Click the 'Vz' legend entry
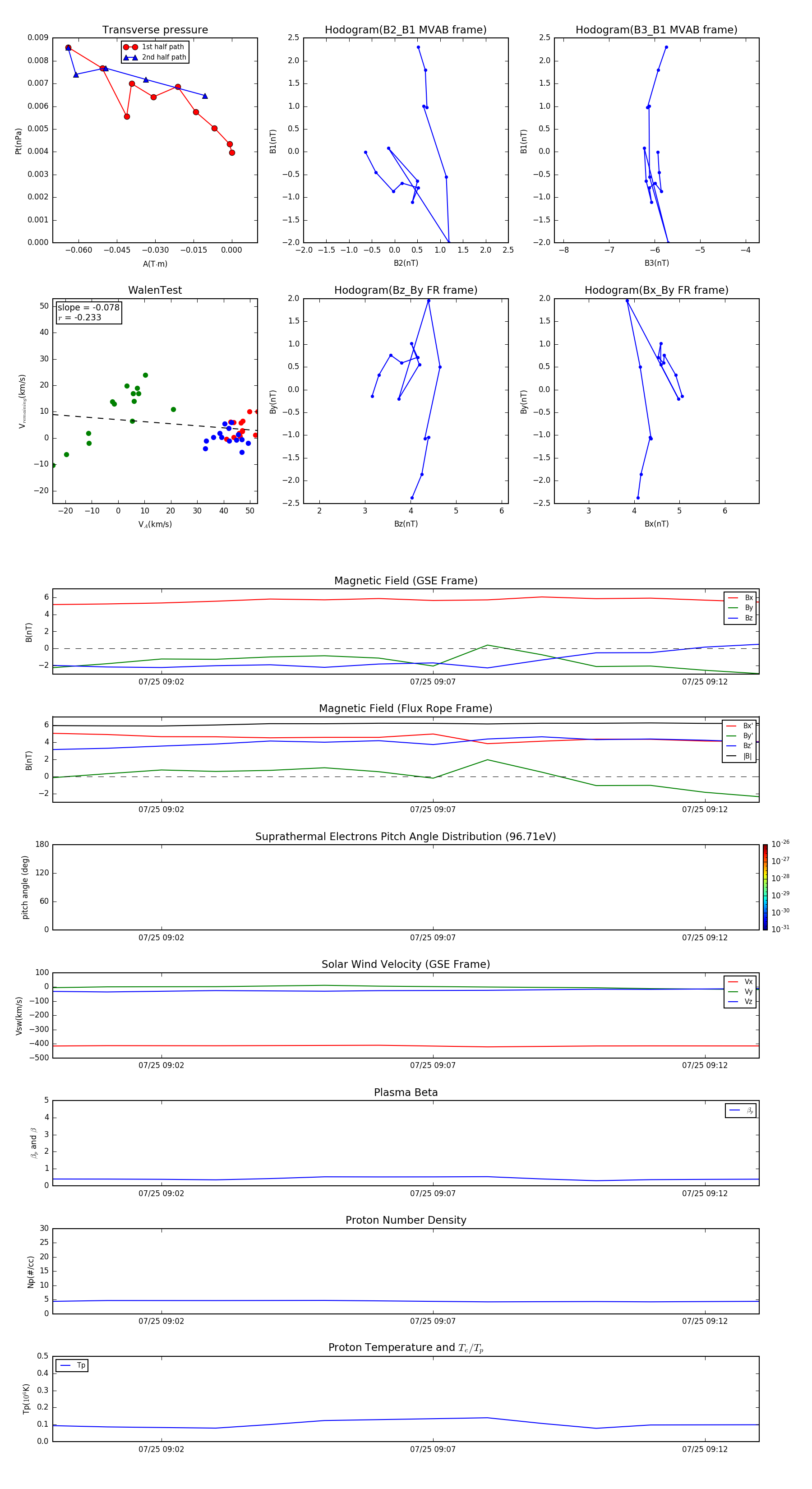Viewport: 812px width, 1489px height. (x=740, y=1001)
